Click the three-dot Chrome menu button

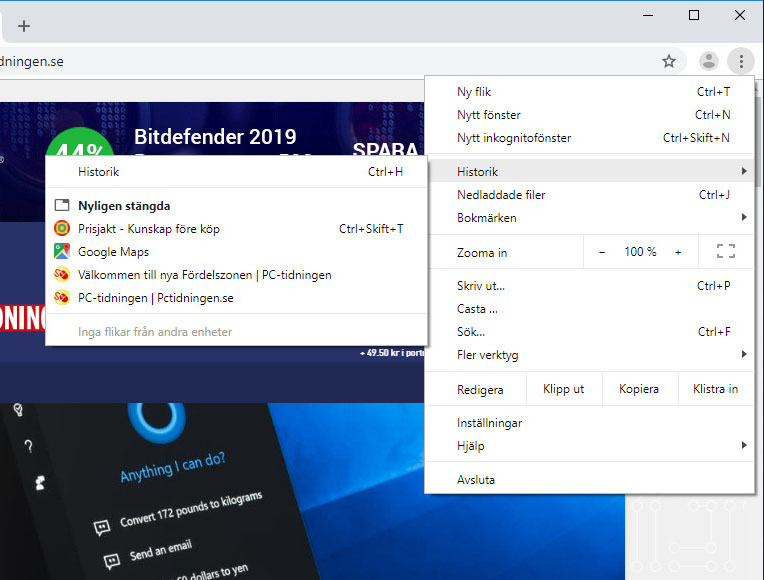pos(741,61)
